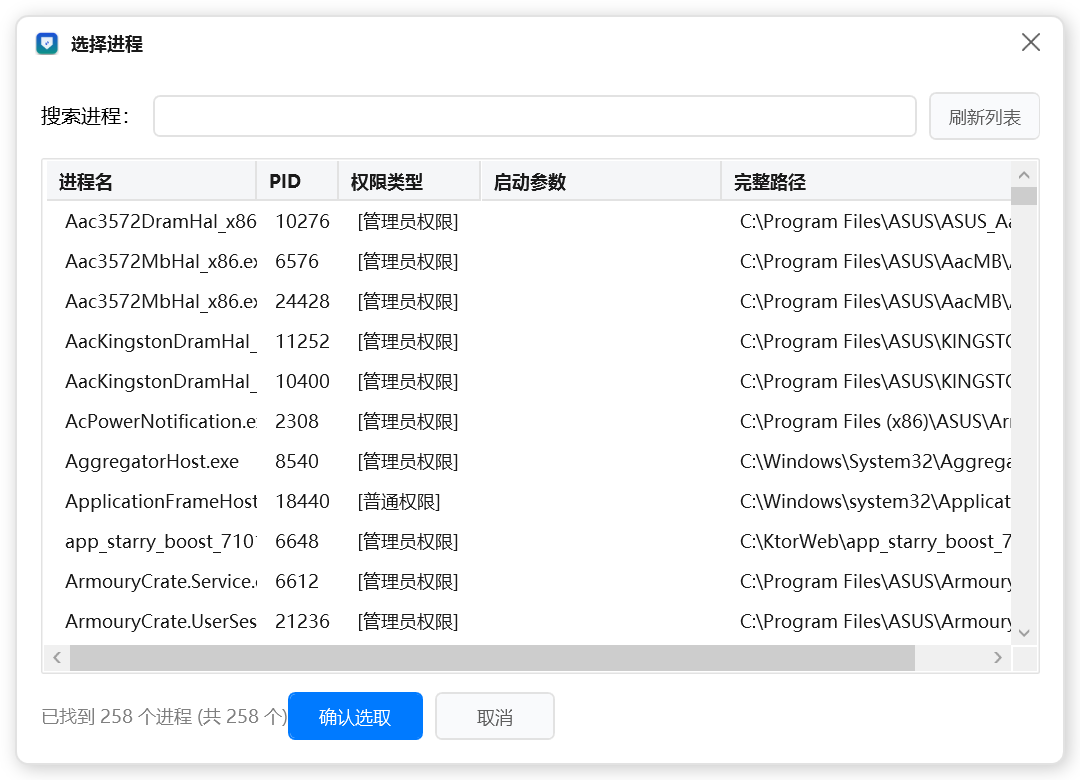1080x780 pixels.
Task: Select the ArmouryCrate.Service process row
Action: 528,581
